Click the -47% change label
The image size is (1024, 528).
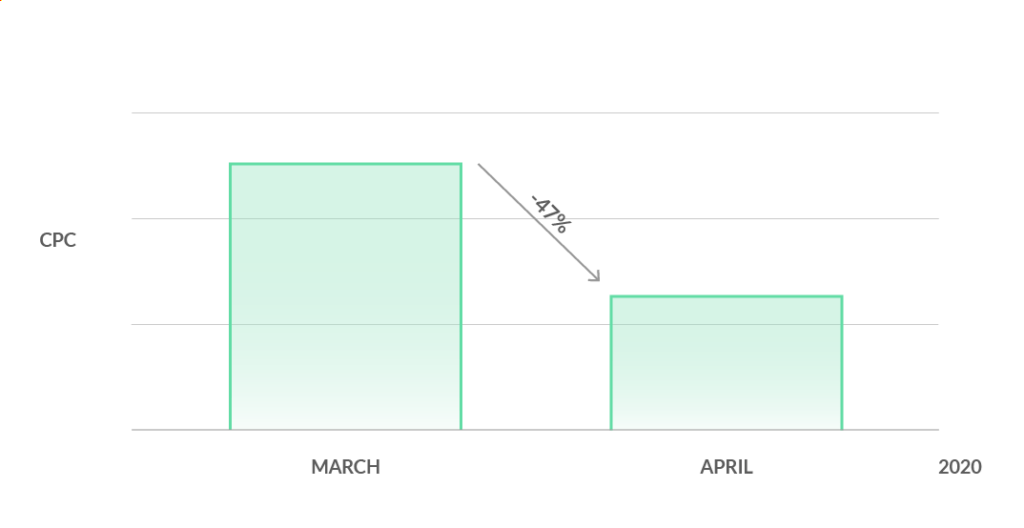pyautogui.click(x=550, y=214)
